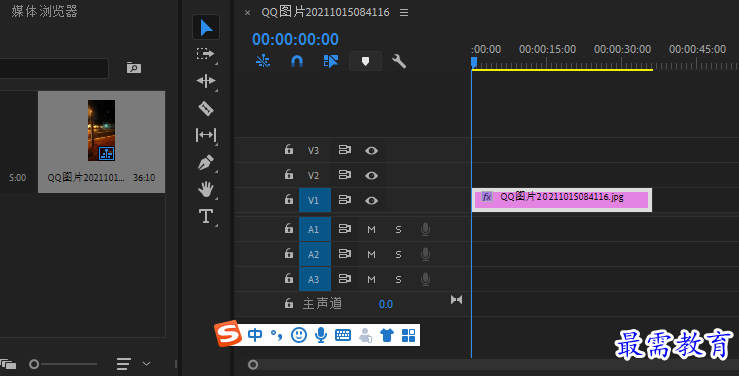
Task: Select the QQ图片20211015084116 sequence tab
Action: [x=326, y=12]
